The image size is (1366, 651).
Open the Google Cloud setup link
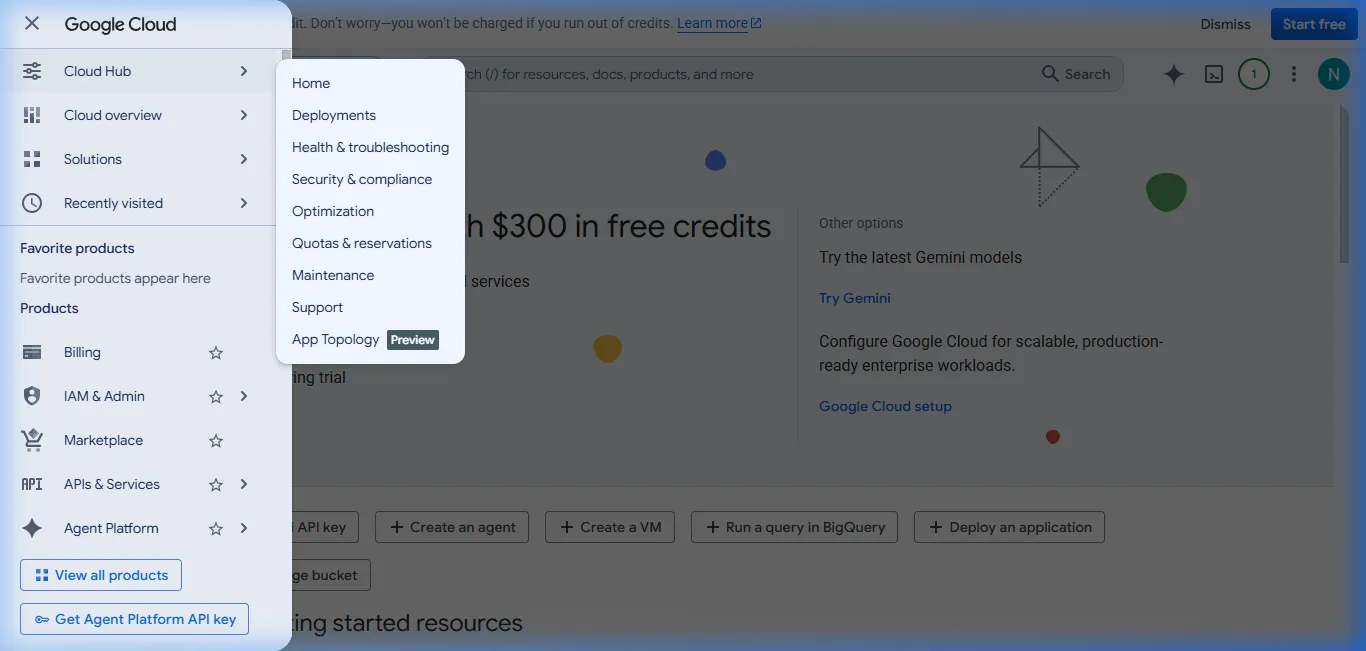coord(885,406)
